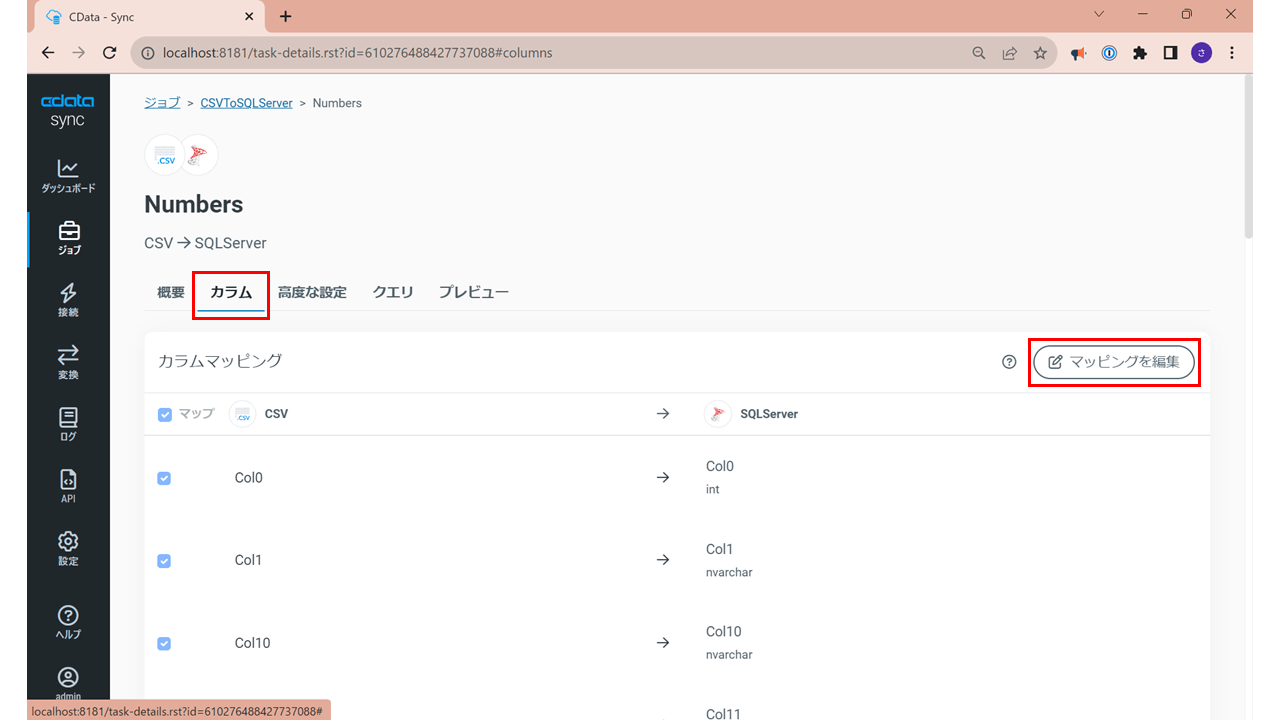The height and width of the screenshot is (720, 1280).
Task: Switch to the プレビュー (Preview) tab
Action: click(x=474, y=292)
